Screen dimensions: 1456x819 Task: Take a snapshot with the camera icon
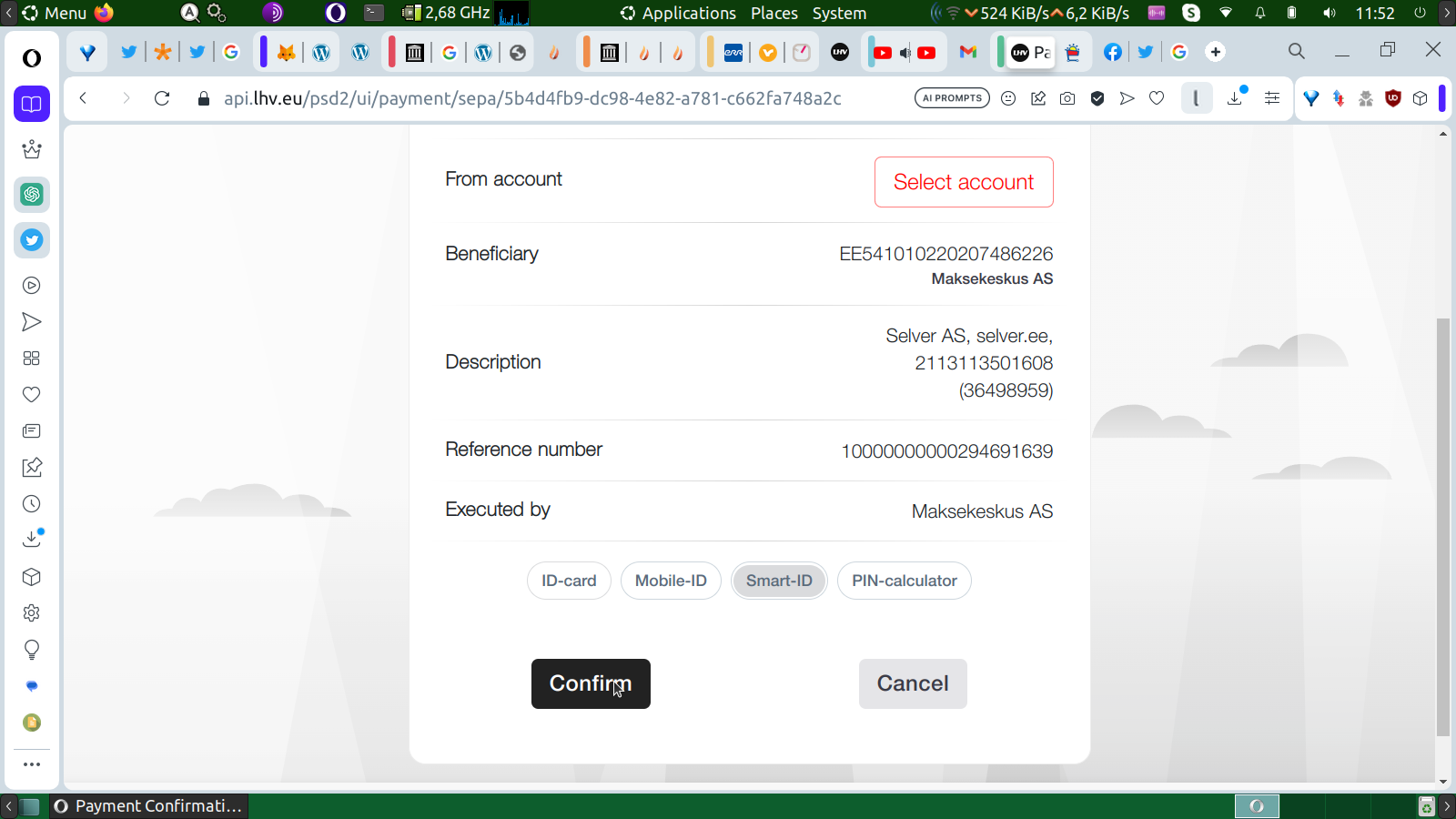pyautogui.click(x=1067, y=98)
